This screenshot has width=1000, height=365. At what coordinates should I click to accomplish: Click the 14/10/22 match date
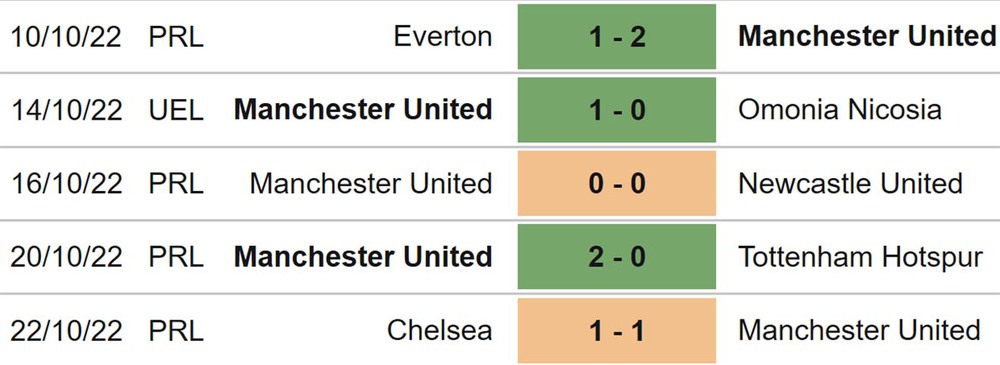point(66,110)
